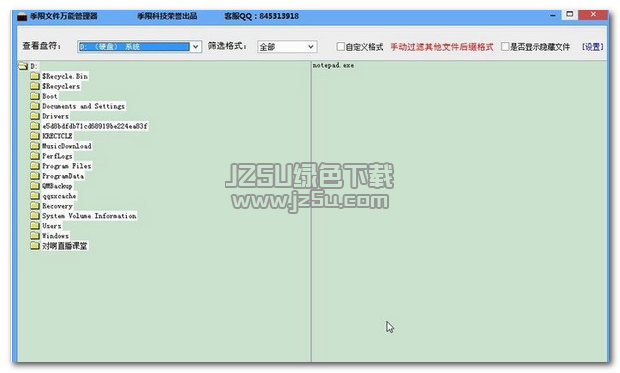This screenshot has width=620, height=373.
Task: Select the Users folder label
Action: (52, 225)
